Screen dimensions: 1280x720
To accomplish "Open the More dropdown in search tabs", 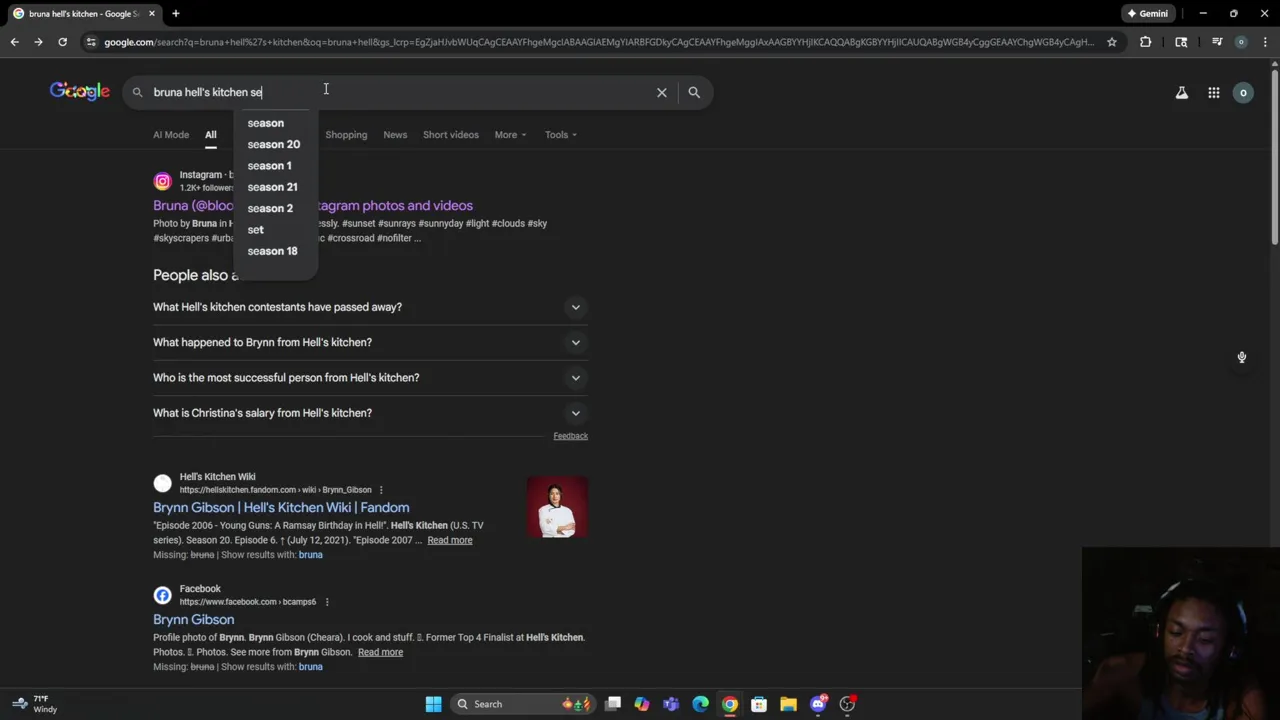I will pos(510,134).
